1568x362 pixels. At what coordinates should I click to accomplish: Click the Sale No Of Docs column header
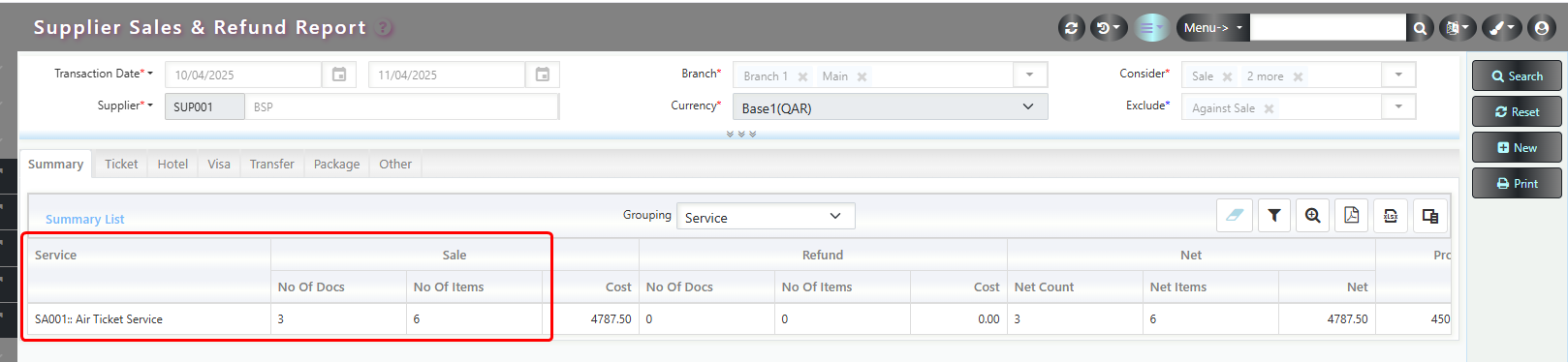point(338,287)
